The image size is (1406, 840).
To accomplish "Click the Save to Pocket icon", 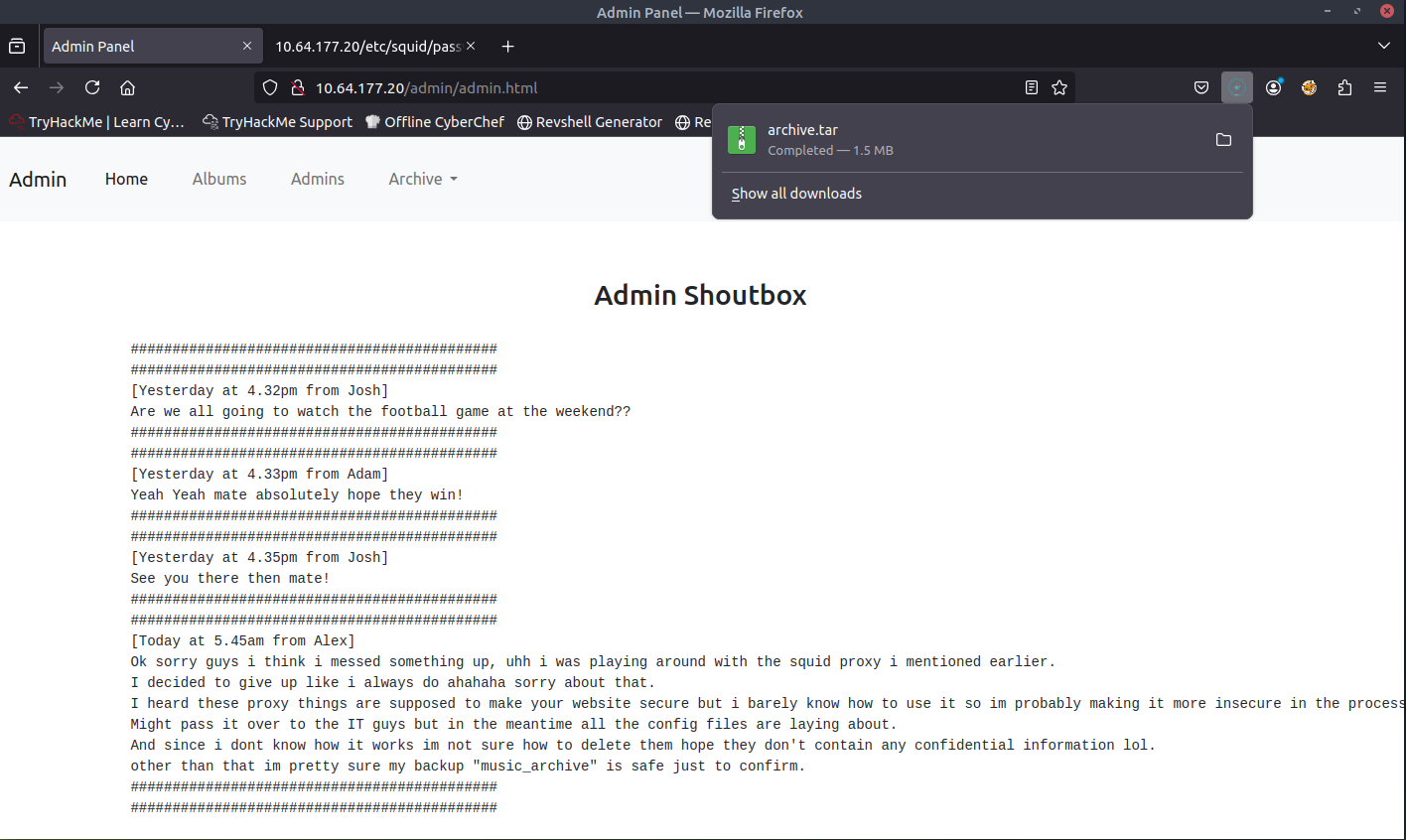I will coord(1201,87).
